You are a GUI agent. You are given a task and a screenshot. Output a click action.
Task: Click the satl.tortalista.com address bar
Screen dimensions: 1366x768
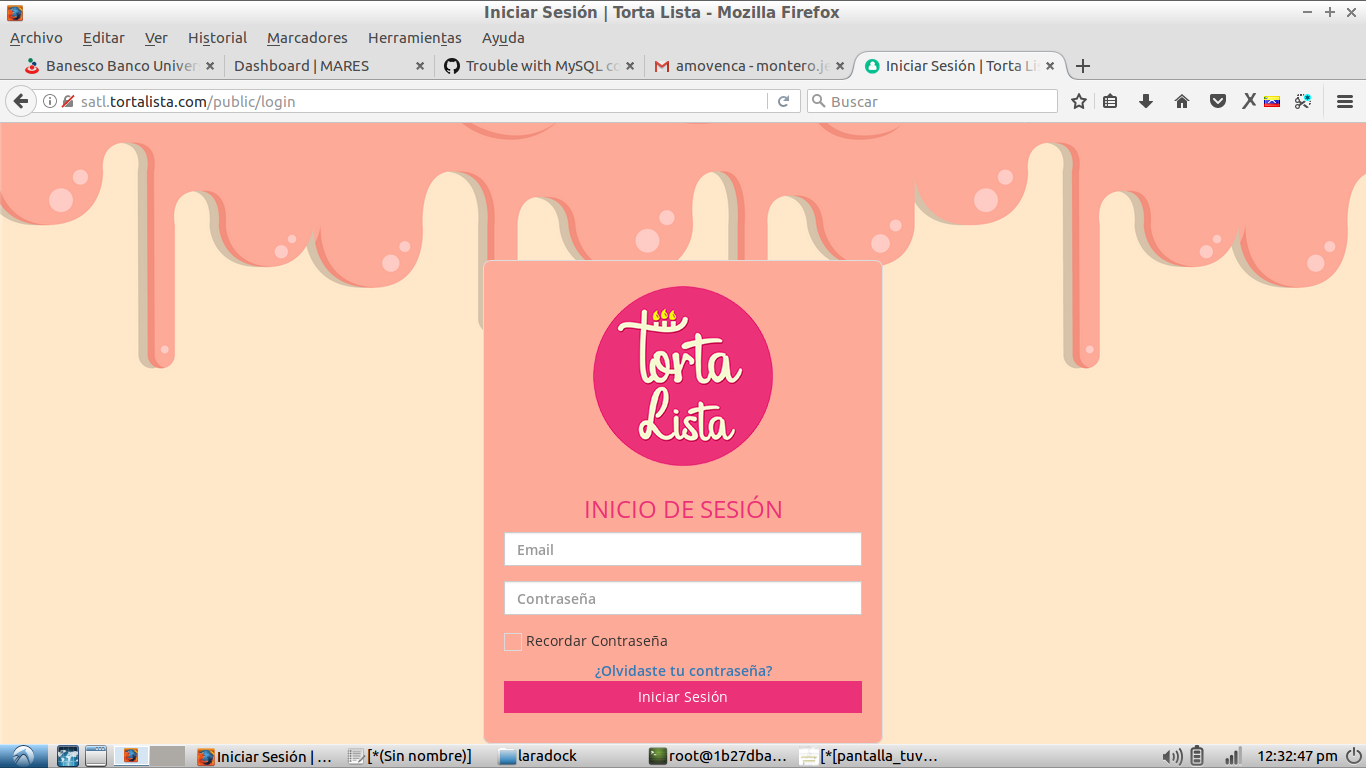420,101
